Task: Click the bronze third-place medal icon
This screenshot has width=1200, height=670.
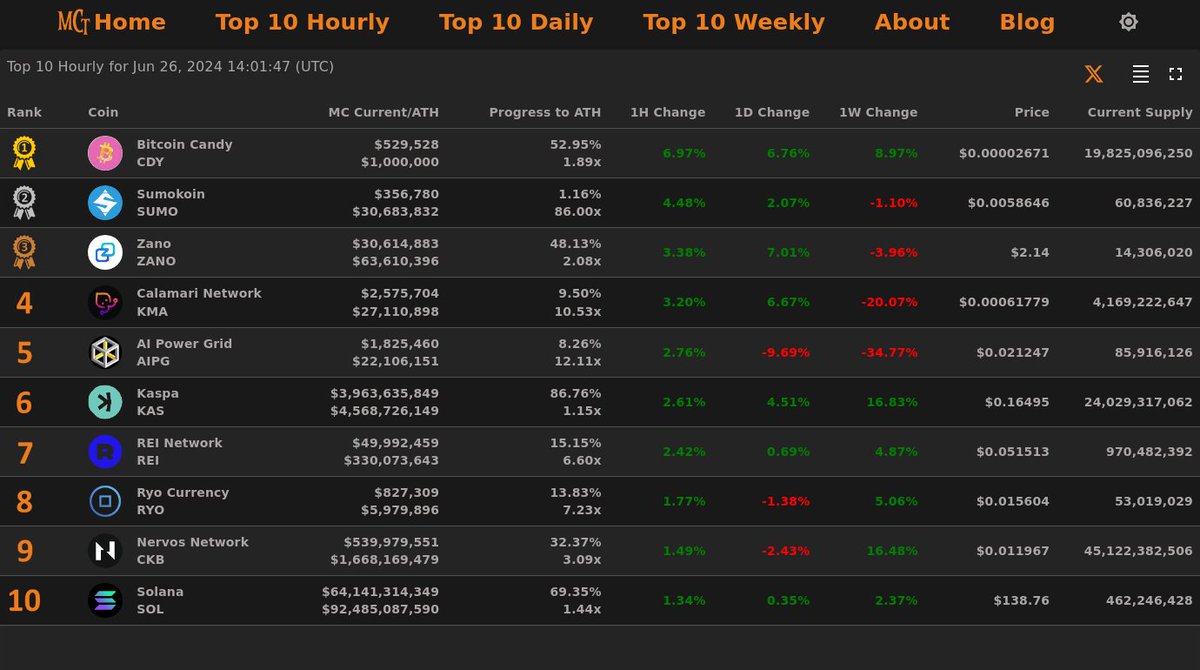Action: [x=24, y=252]
